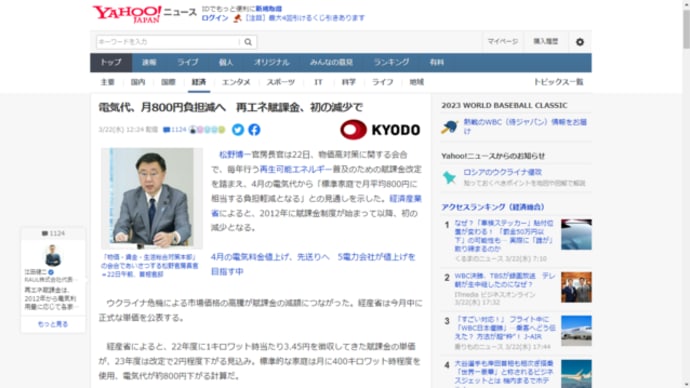Select the 速報 tab
The width and height of the screenshot is (690, 388).
pyautogui.click(x=149, y=62)
